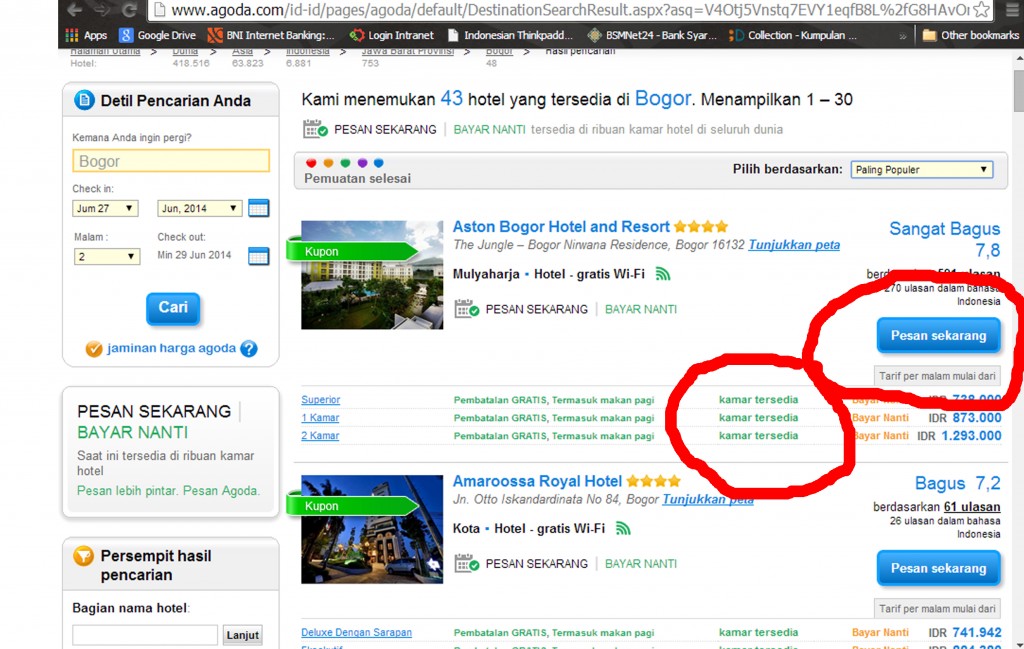
Task: Click the Superior room type link
Action: pos(321,400)
